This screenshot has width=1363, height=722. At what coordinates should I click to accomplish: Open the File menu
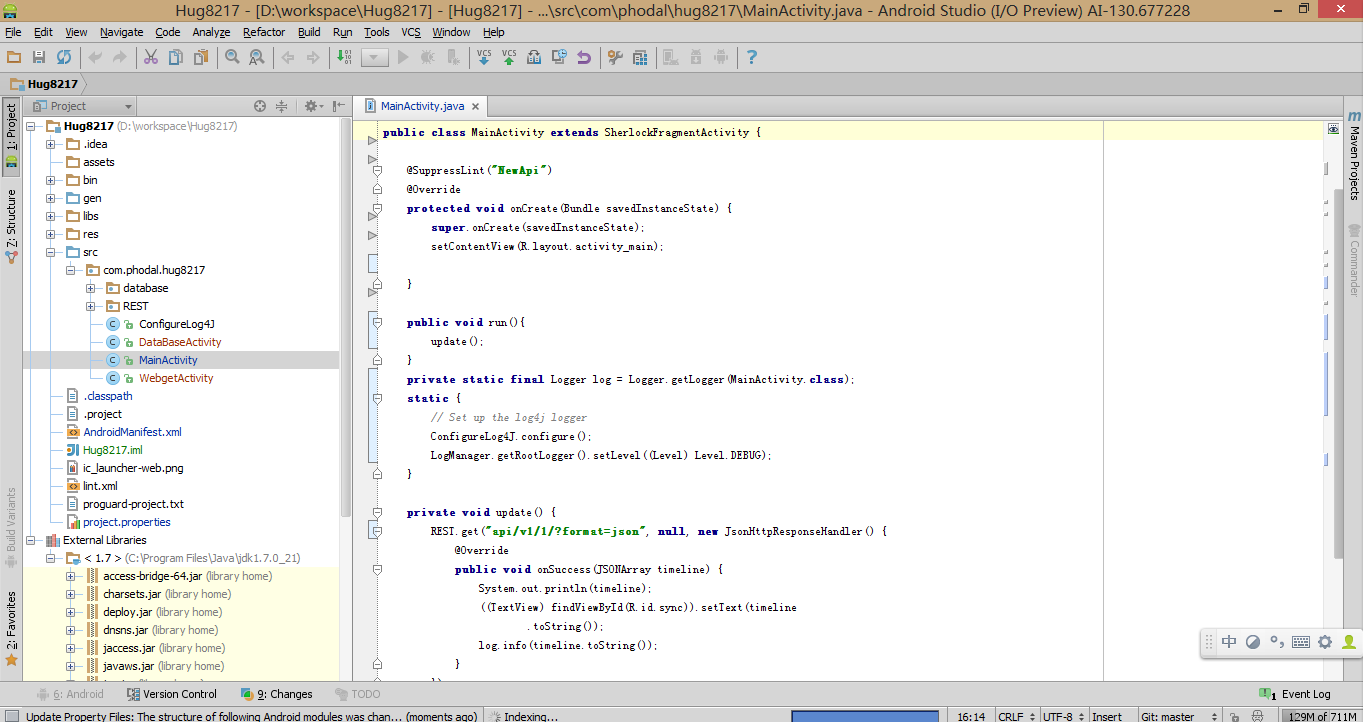point(13,32)
